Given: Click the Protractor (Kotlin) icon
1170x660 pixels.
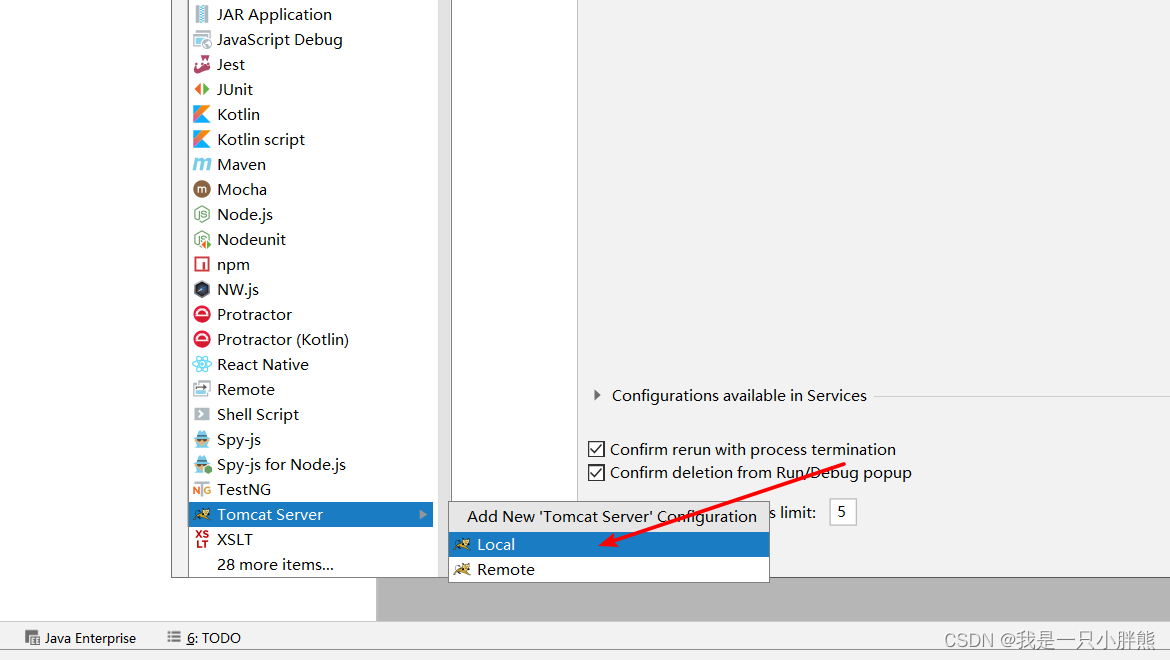Looking at the screenshot, I should [x=201, y=339].
